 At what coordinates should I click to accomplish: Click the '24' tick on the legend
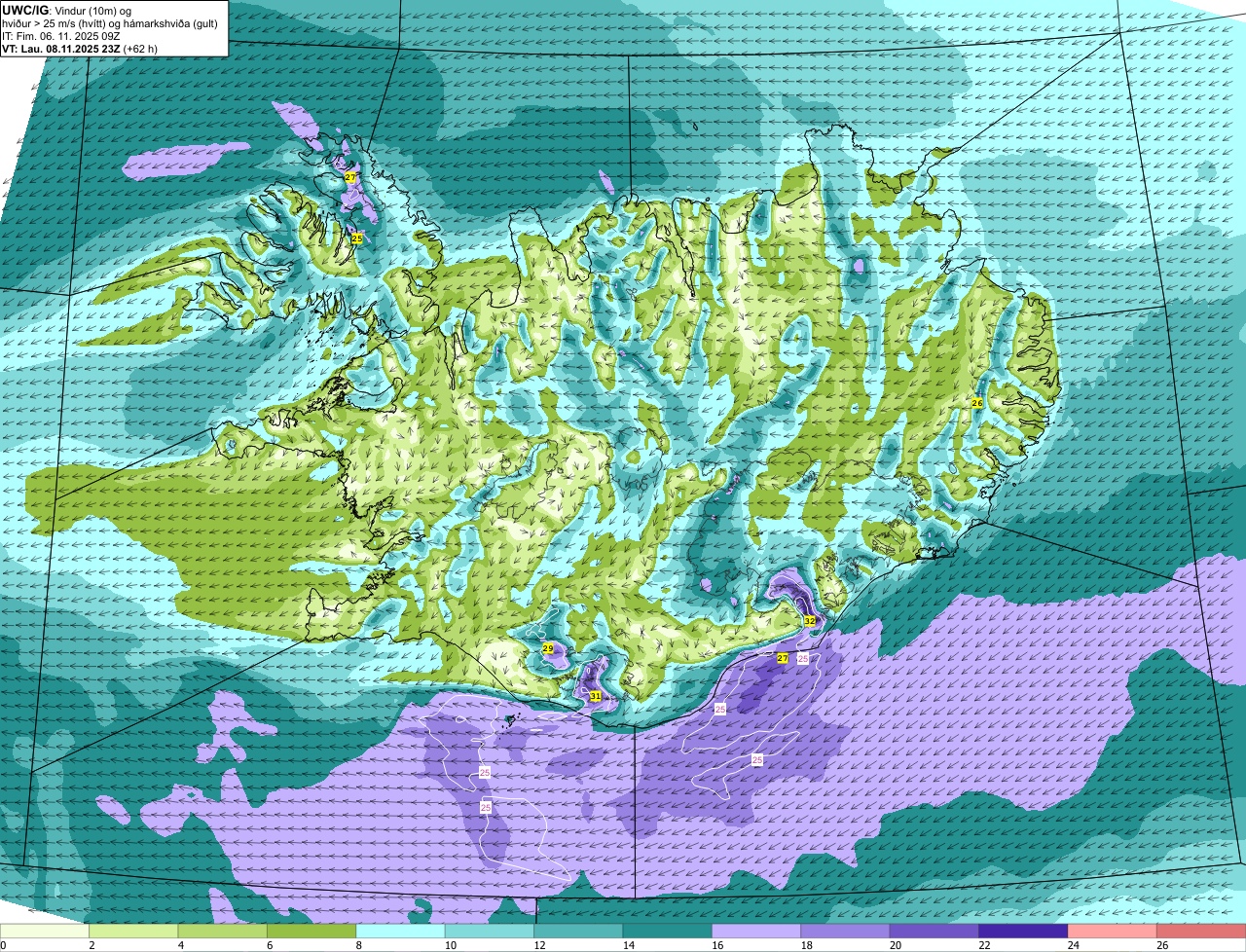click(x=1072, y=945)
